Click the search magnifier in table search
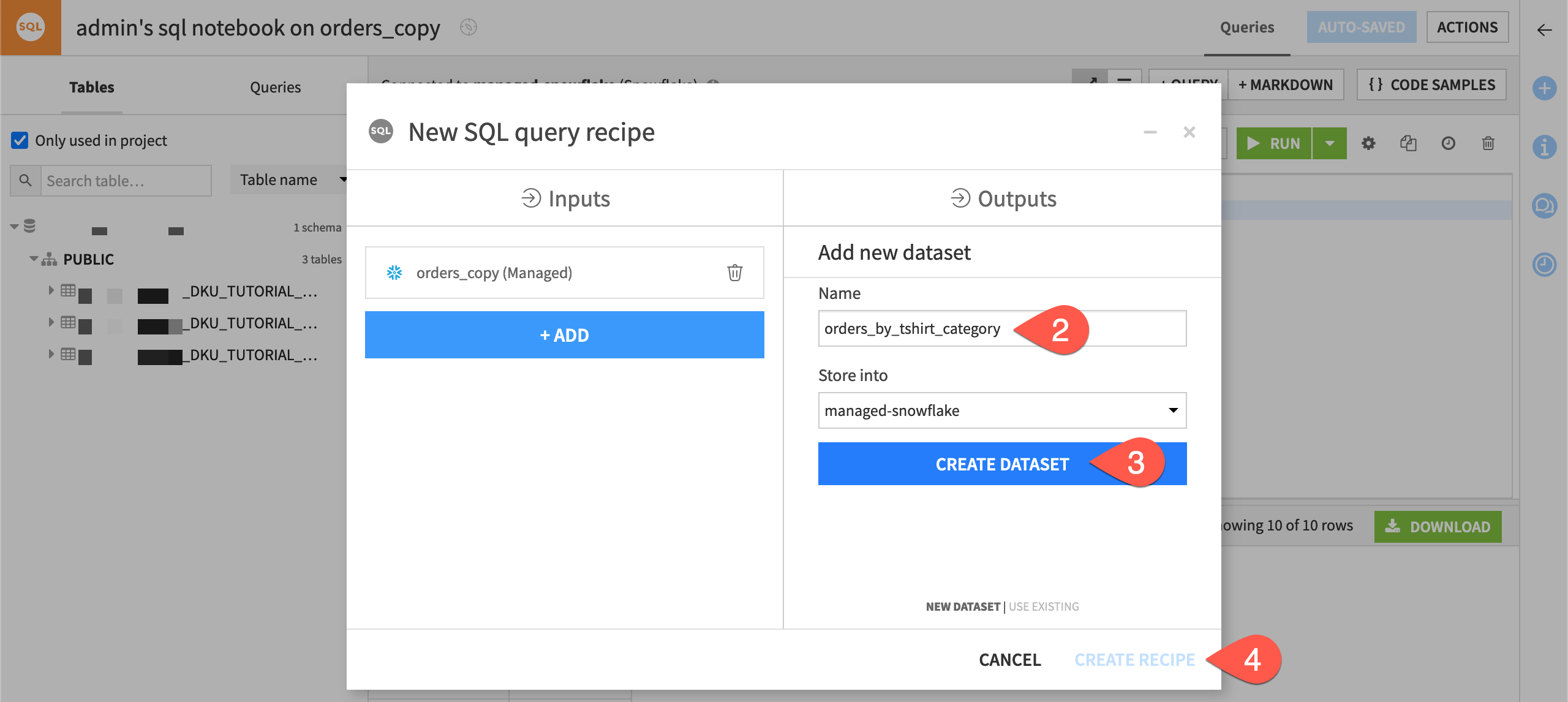This screenshot has height=702, width=1568. 25,180
